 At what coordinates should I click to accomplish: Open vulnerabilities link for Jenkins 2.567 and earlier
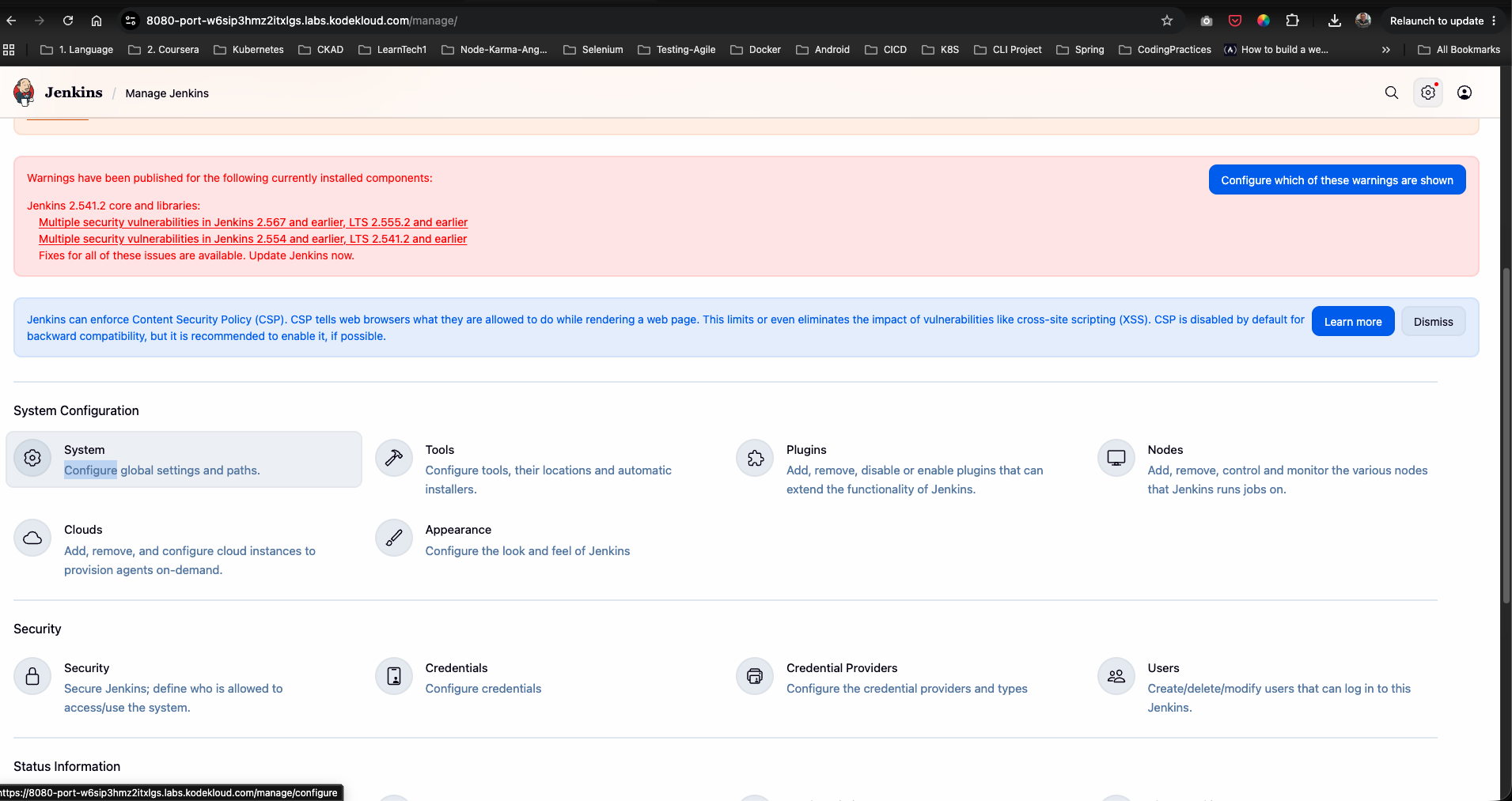coord(253,222)
